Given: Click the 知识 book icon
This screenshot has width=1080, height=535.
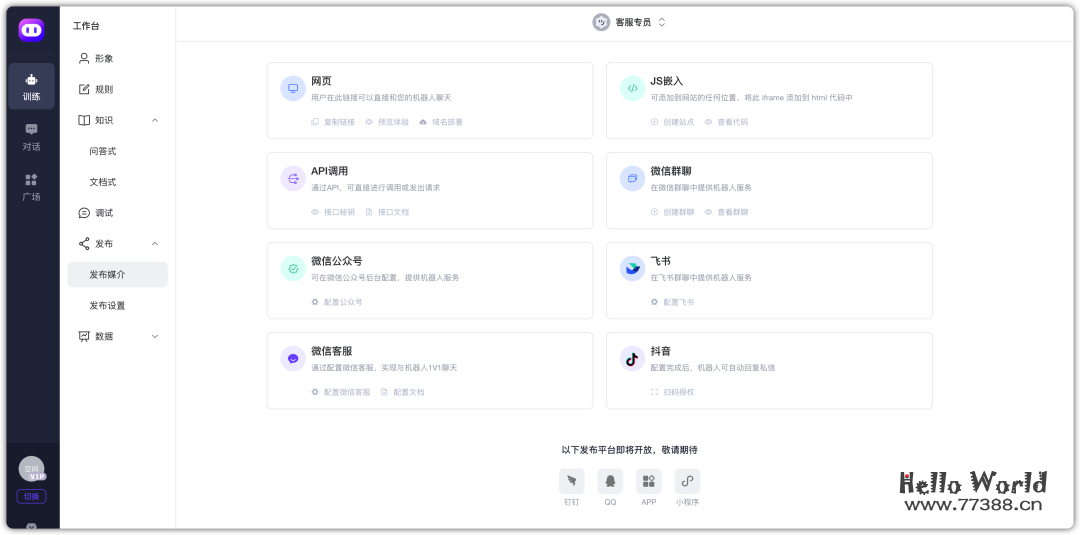Looking at the screenshot, I should (84, 120).
